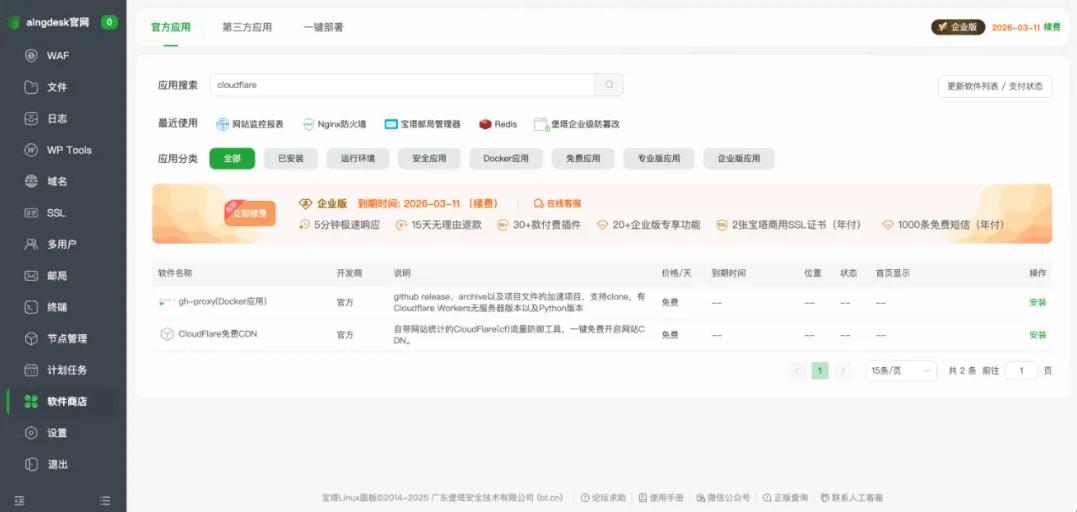Screen dimensions: 1077x512
Task: Click the 价格/天 column header
Action: (676, 273)
